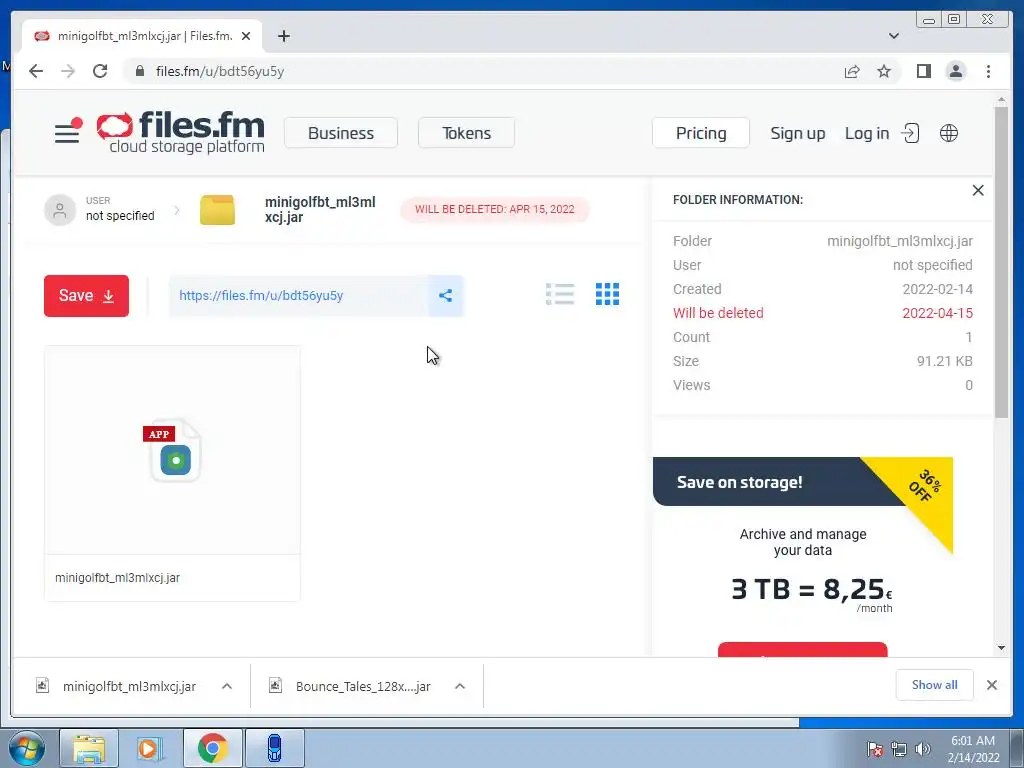Click the share page icon in address bar
This screenshot has width=1024, height=768.
(x=852, y=71)
